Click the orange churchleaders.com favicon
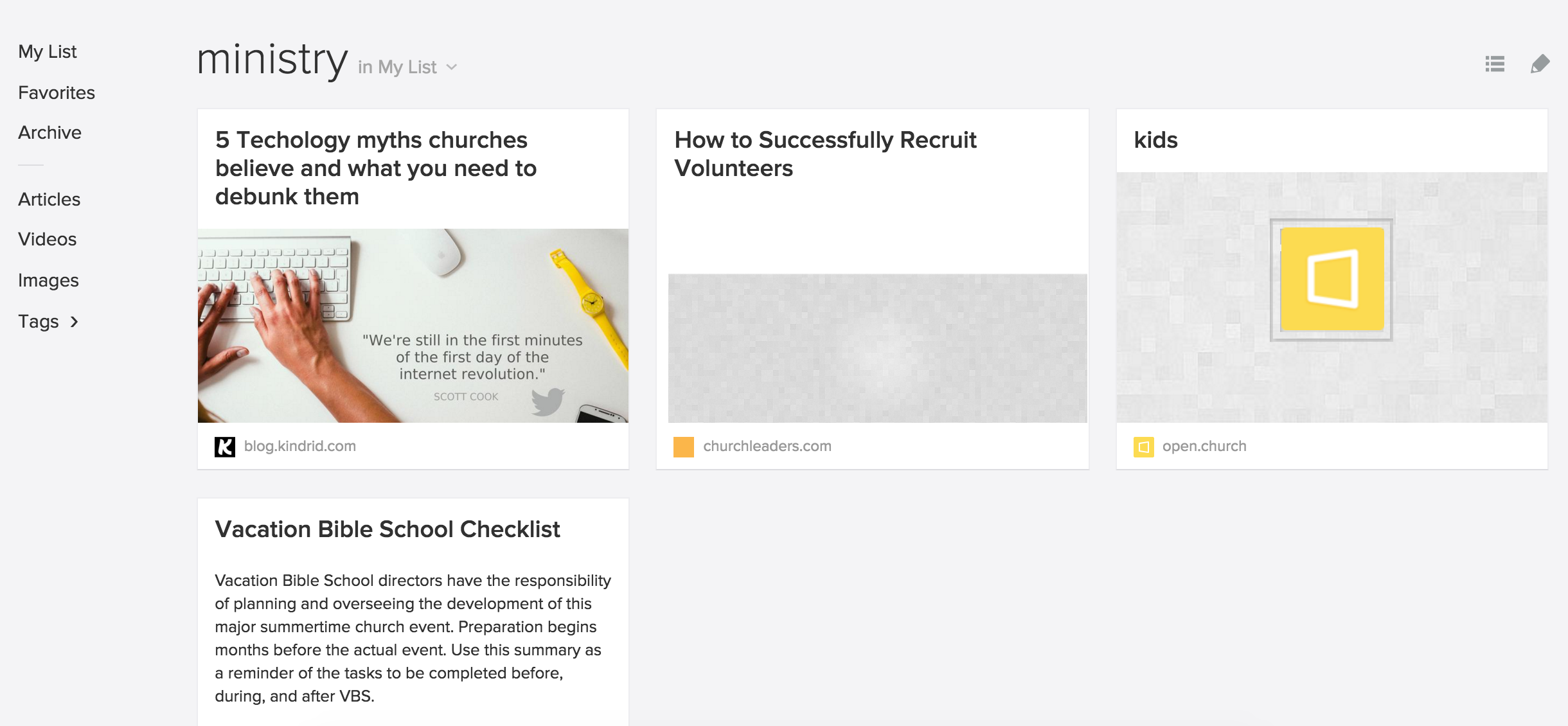Viewport: 1568px width, 726px height. click(x=684, y=447)
